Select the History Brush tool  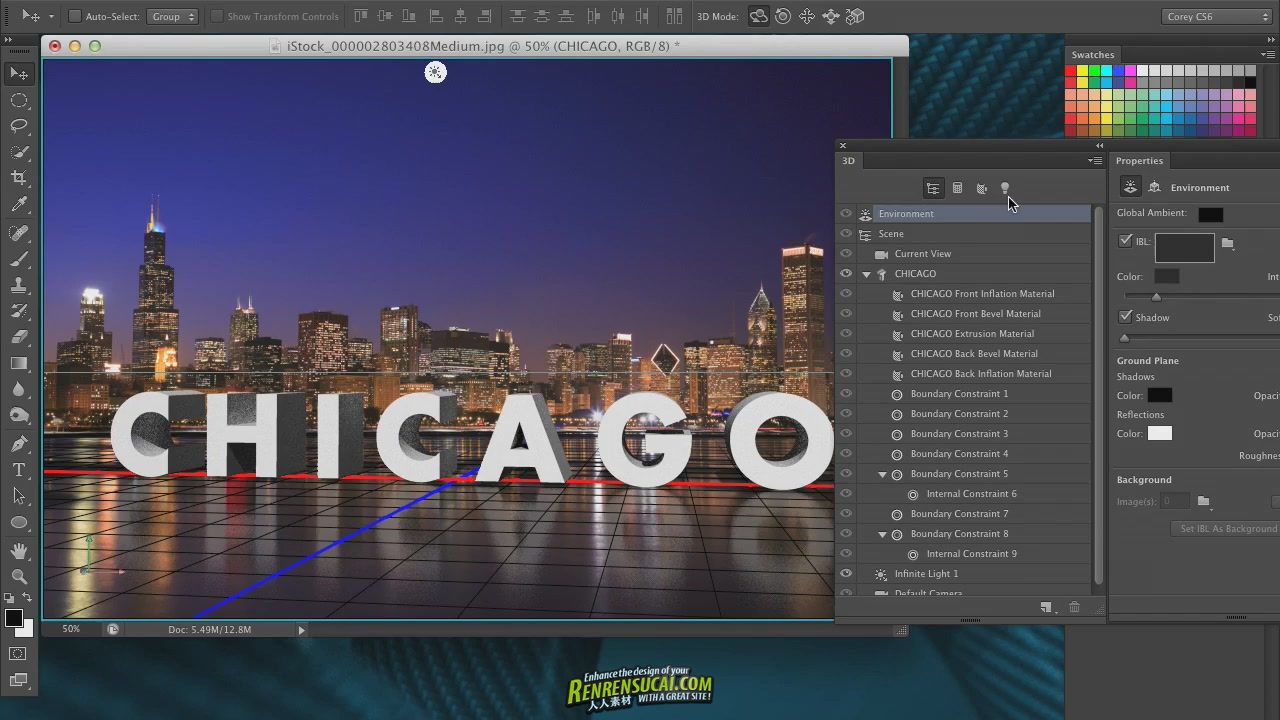[x=19, y=311]
